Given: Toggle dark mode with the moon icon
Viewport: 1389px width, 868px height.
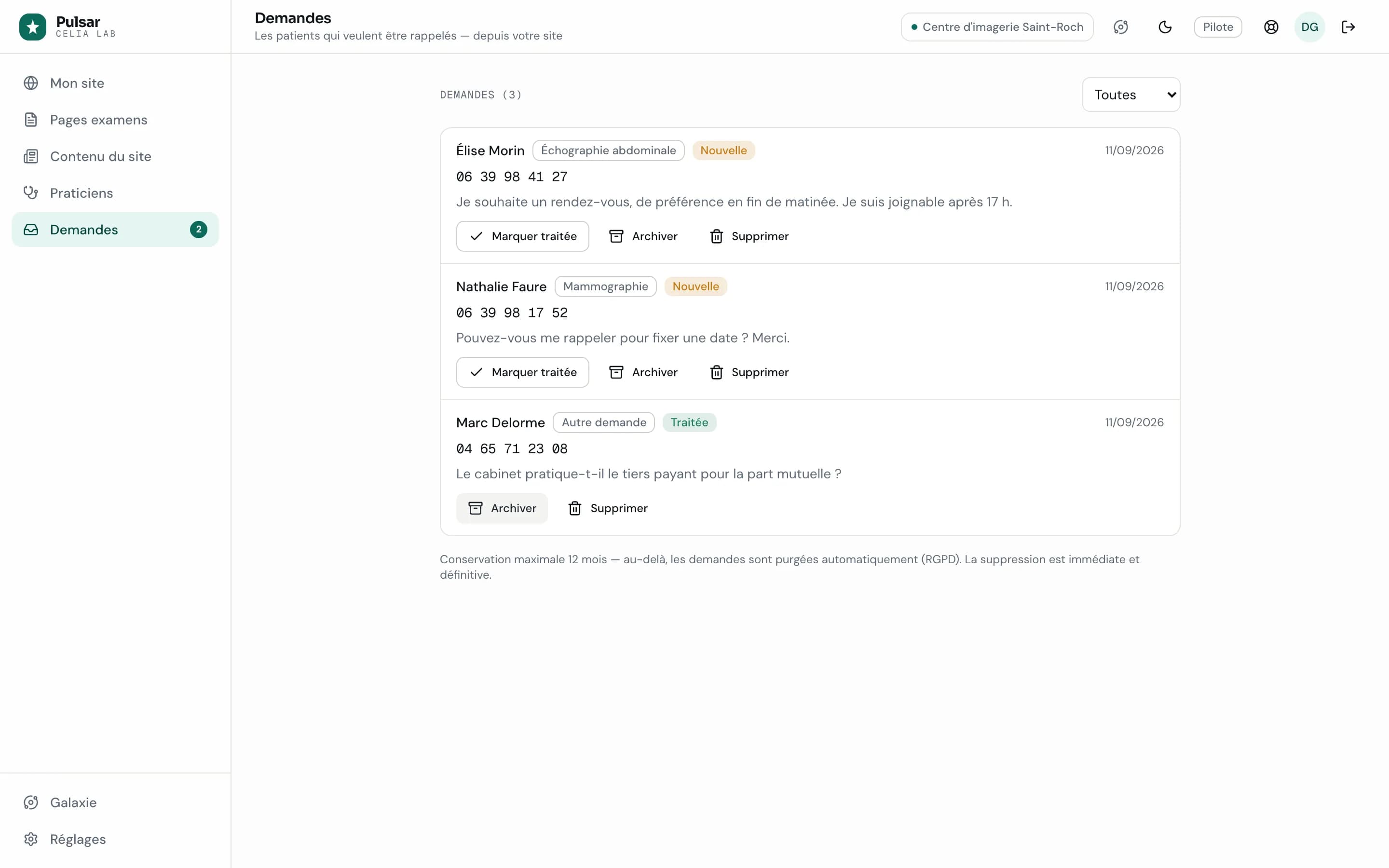Looking at the screenshot, I should tap(1165, 27).
